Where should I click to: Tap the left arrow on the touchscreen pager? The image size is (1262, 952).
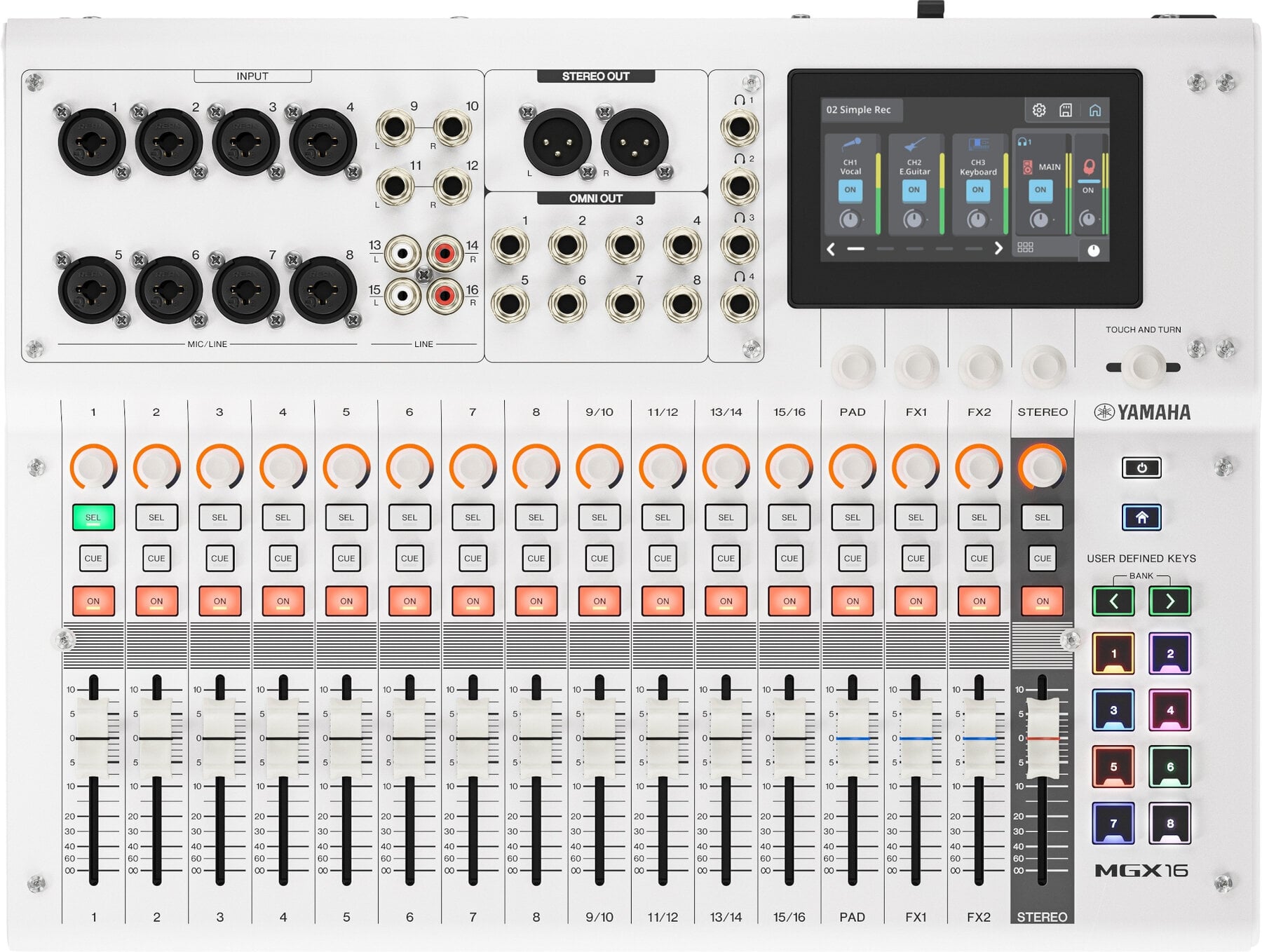click(x=830, y=248)
